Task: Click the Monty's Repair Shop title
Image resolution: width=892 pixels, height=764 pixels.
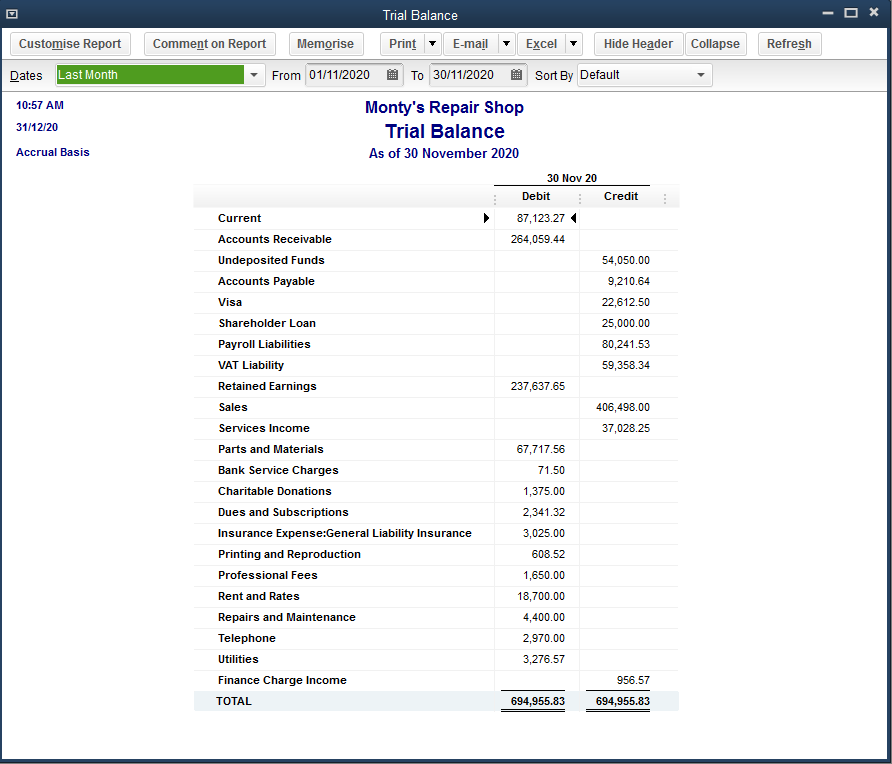Action: (444, 108)
